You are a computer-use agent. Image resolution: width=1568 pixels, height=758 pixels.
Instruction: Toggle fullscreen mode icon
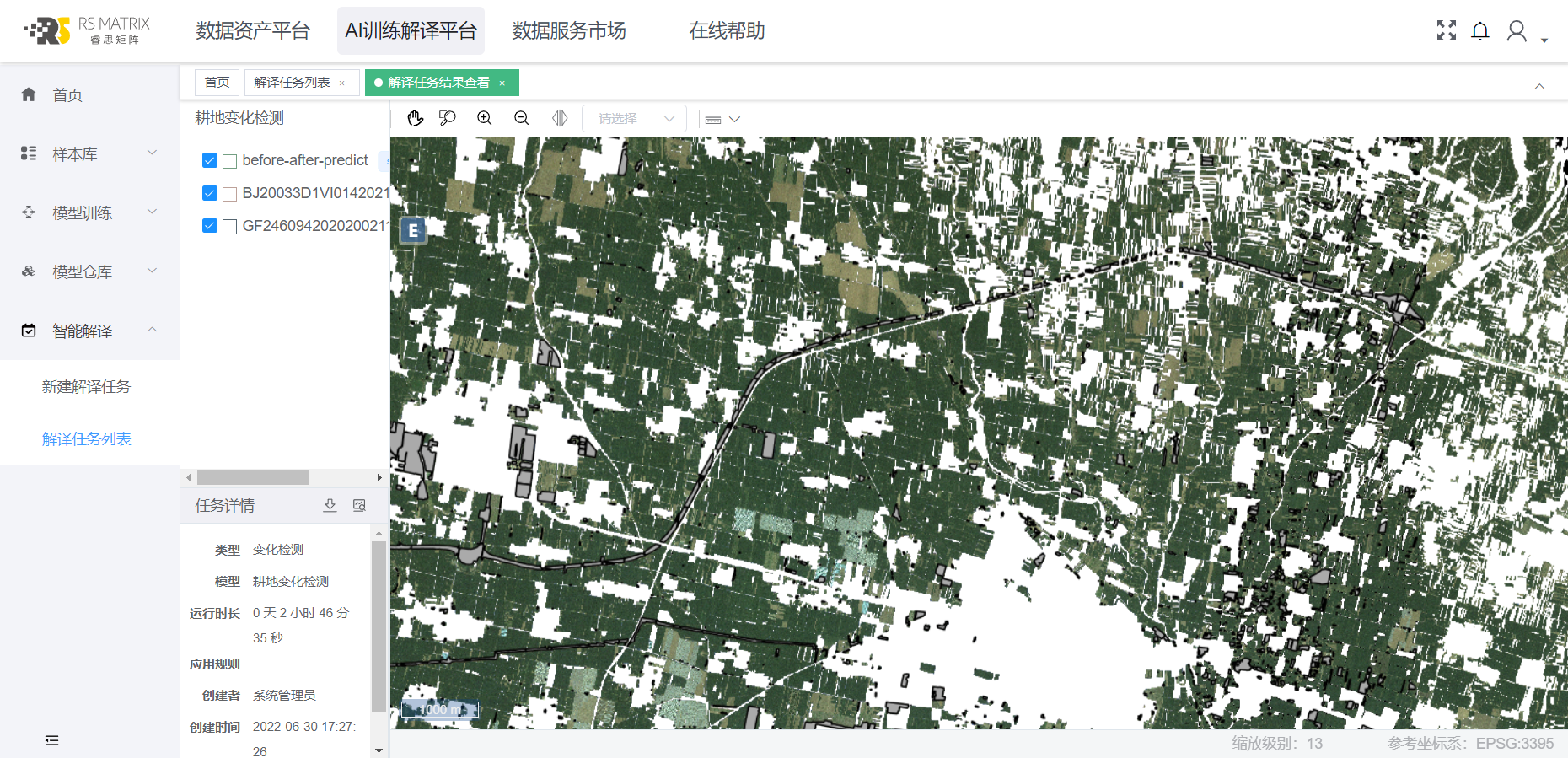(x=1447, y=31)
